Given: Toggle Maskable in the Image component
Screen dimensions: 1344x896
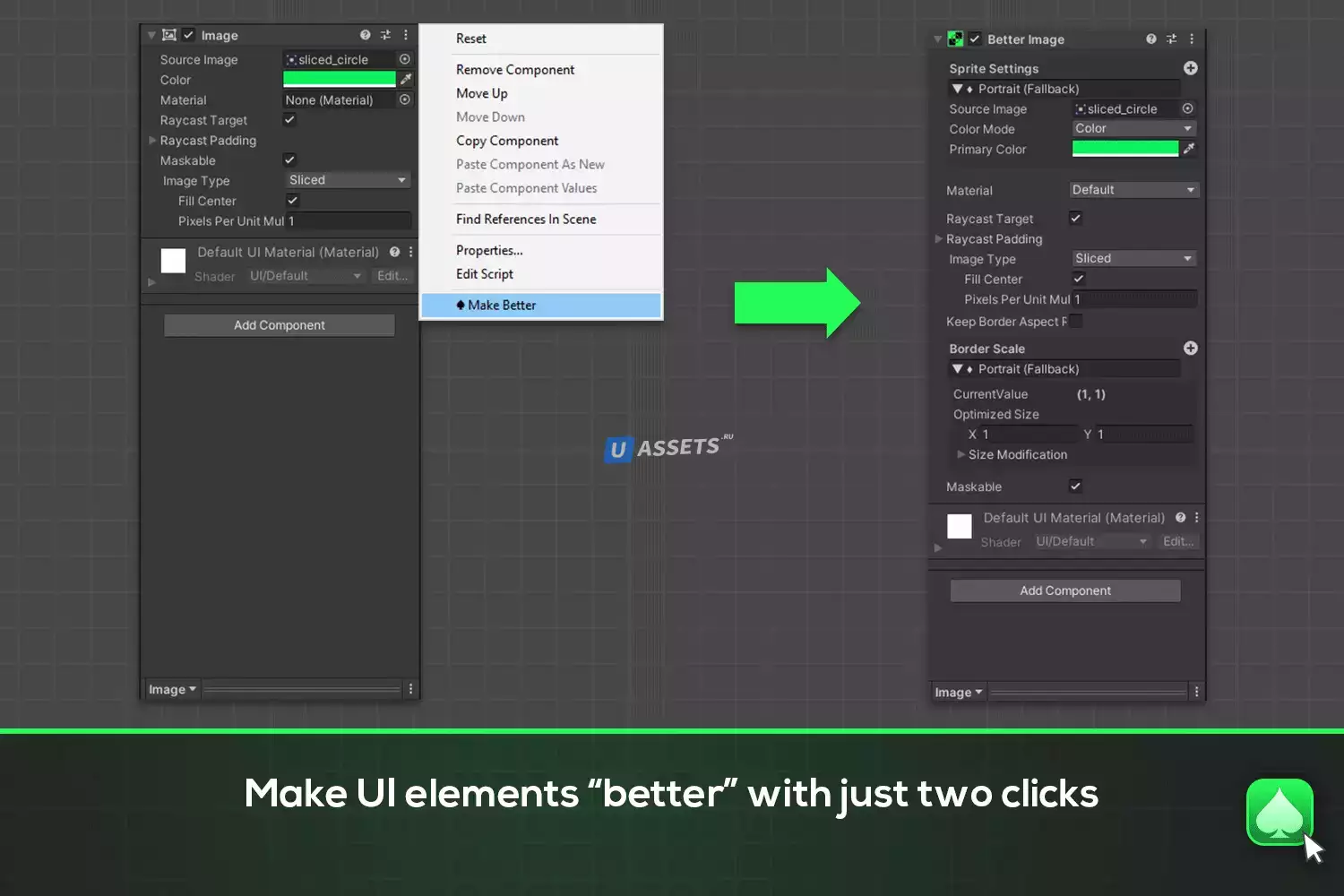Looking at the screenshot, I should [x=289, y=159].
